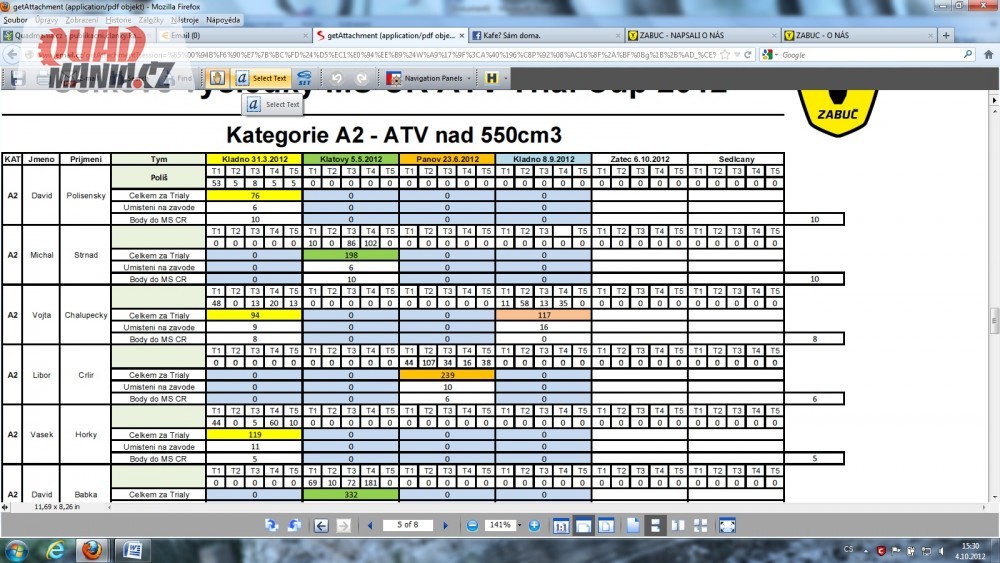Image resolution: width=1000 pixels, height=563 pixels.
Task: Open Microsoft Word from the taskbar
Action: 132,550
